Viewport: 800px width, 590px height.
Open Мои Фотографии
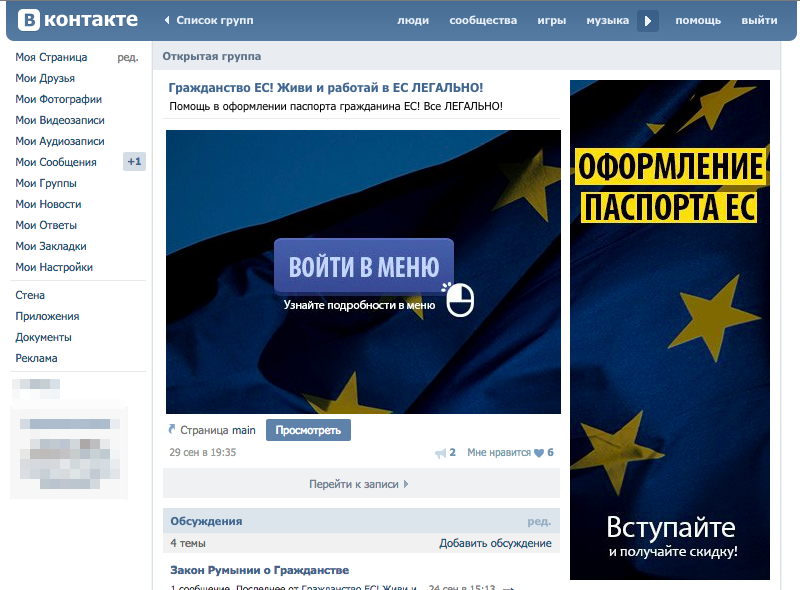point(58,99)
